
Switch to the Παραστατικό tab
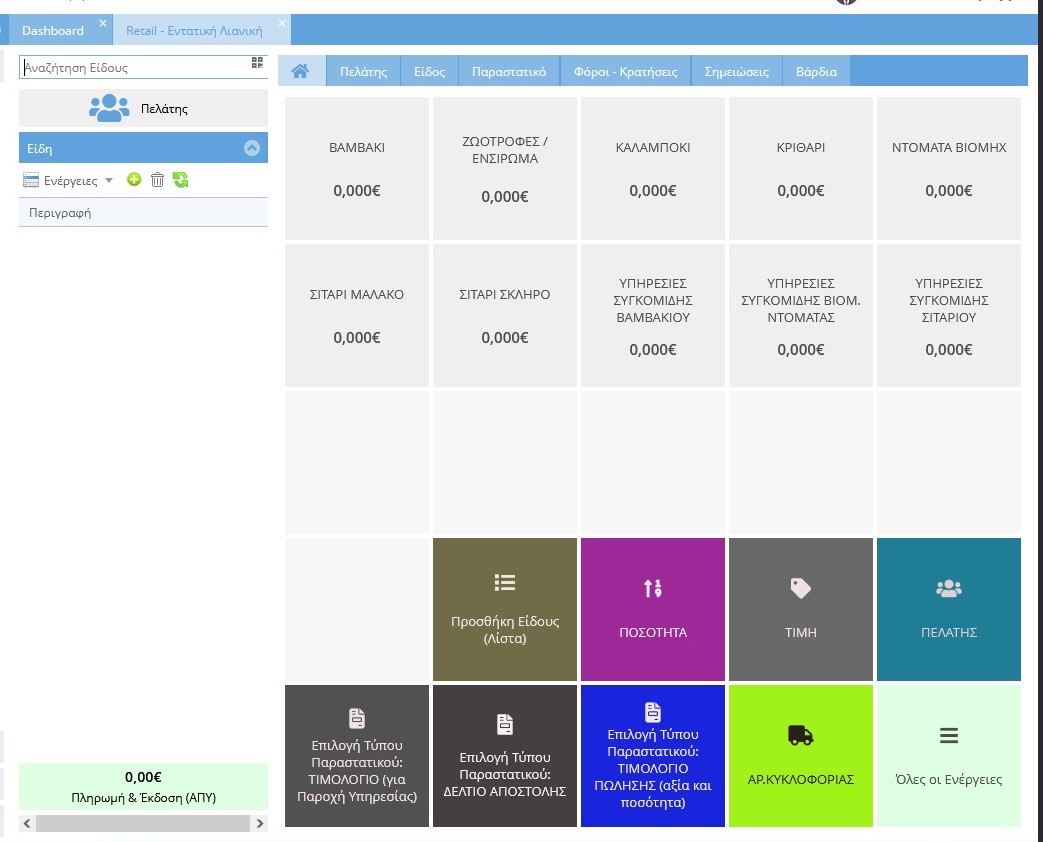508,72
